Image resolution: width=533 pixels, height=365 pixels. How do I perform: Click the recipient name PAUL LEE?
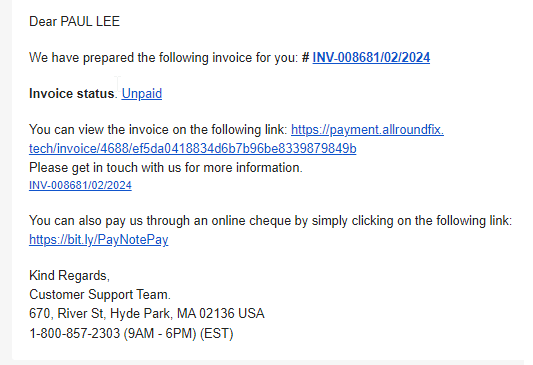(x=90, y=21)
